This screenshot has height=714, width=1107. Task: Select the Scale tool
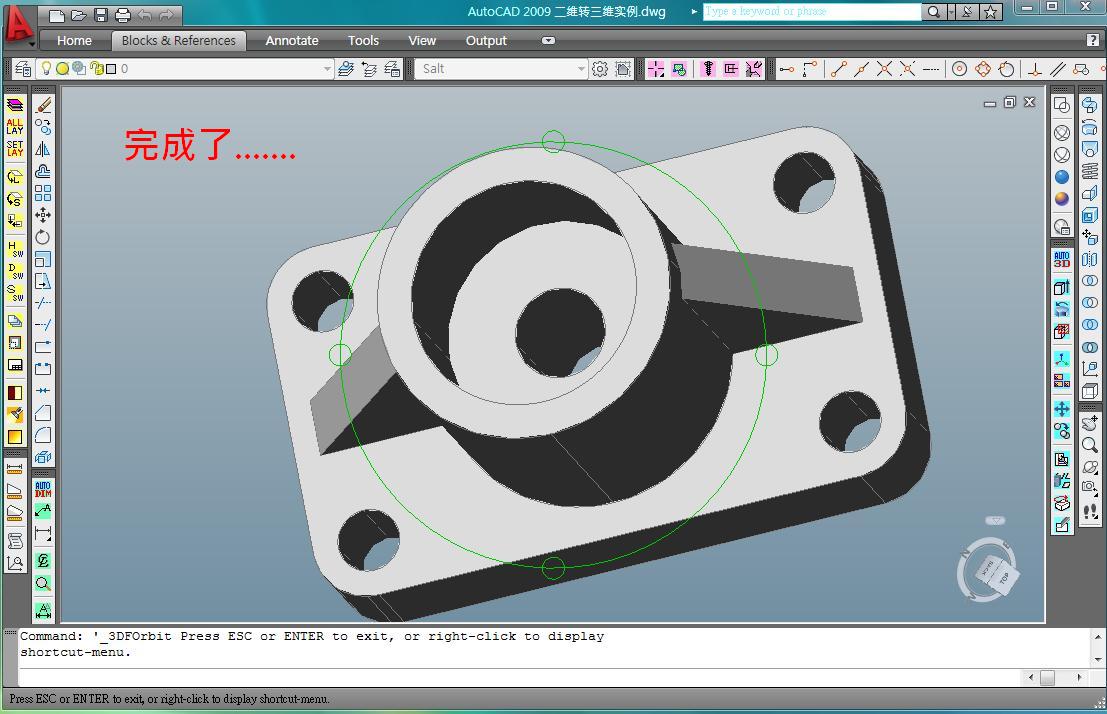pyautogui.click(x=43, y=258)
